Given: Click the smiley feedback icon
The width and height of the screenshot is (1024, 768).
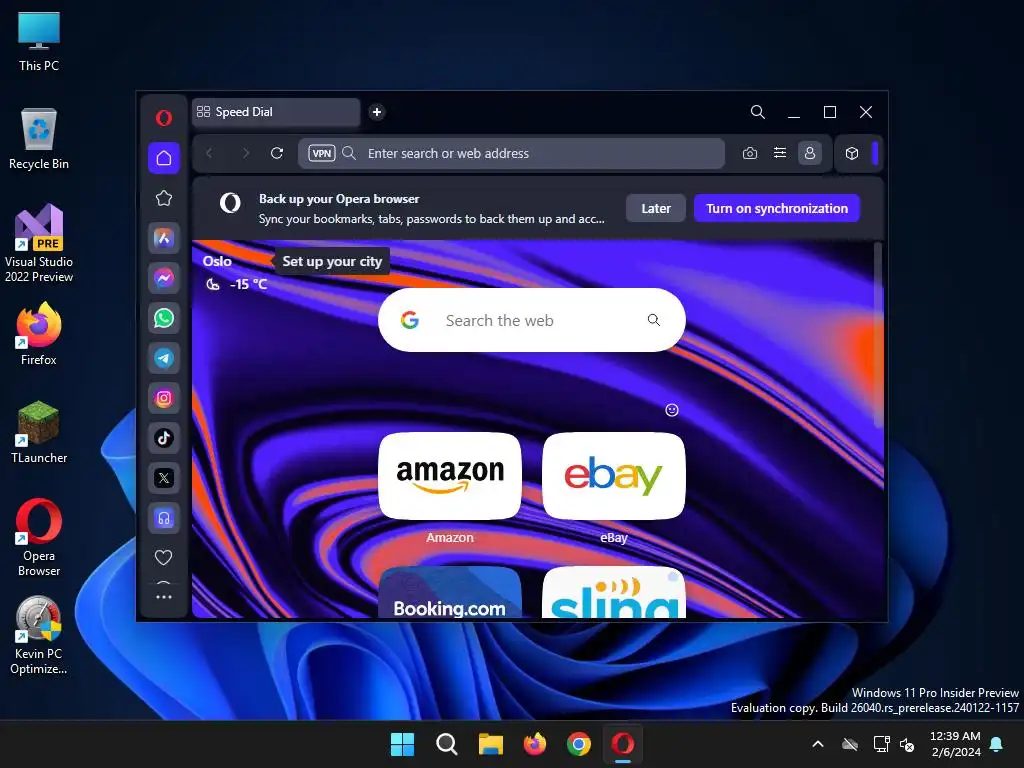Looking at the screenshot, I should pyautogui.click(x=672, y=410).
